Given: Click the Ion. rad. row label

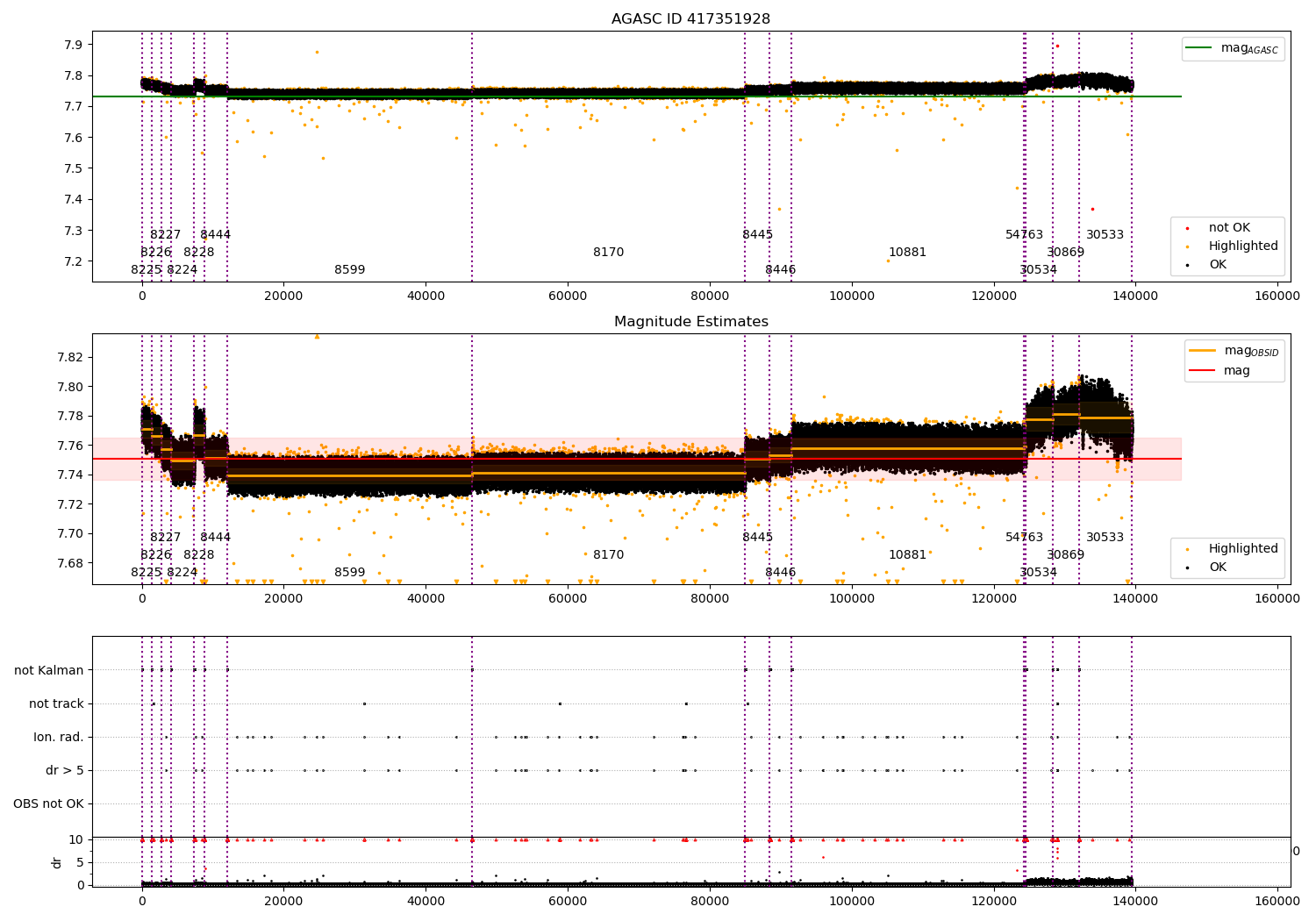Looking at the screenshot, I should 58,737.
